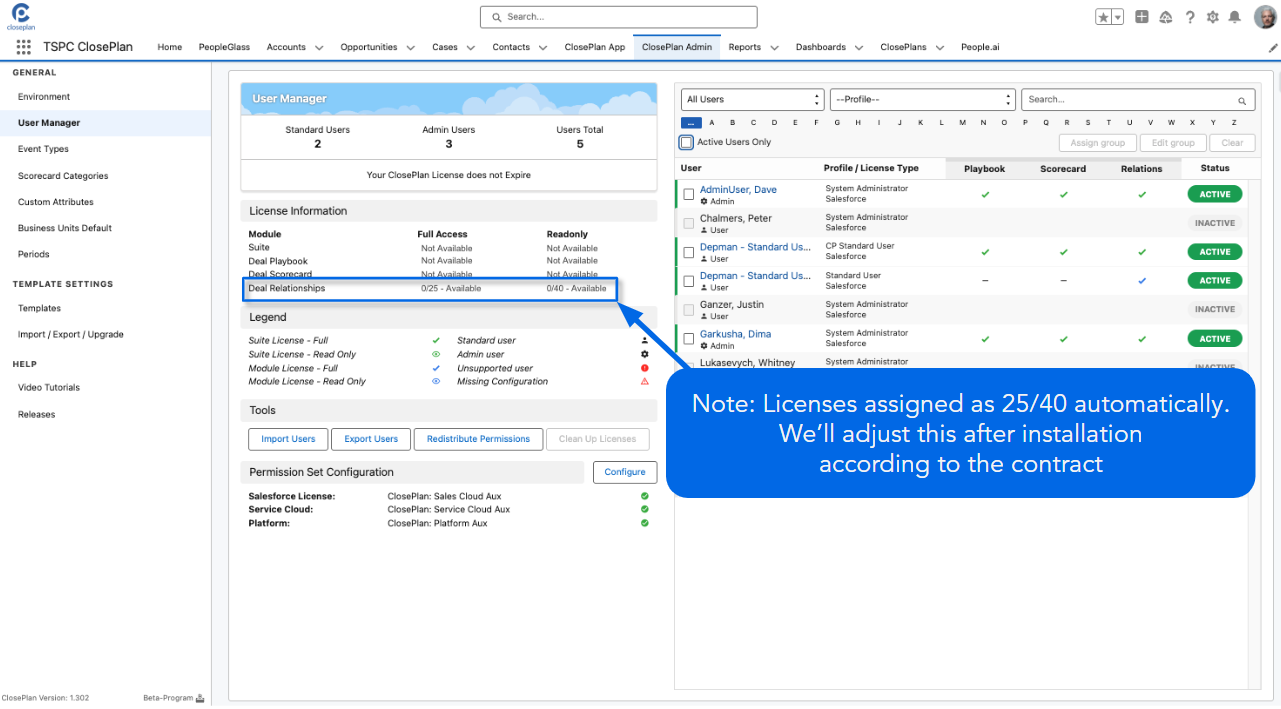This screenshot has height=709, width=1281.
Task: Filter users by letter S
Action: click(1088, 123)
